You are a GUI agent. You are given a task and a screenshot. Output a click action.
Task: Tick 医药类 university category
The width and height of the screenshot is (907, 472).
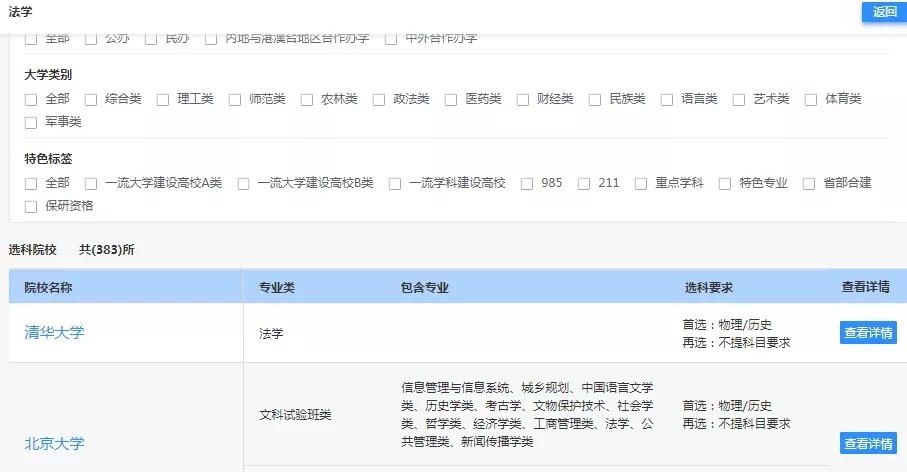click(451, 99)
